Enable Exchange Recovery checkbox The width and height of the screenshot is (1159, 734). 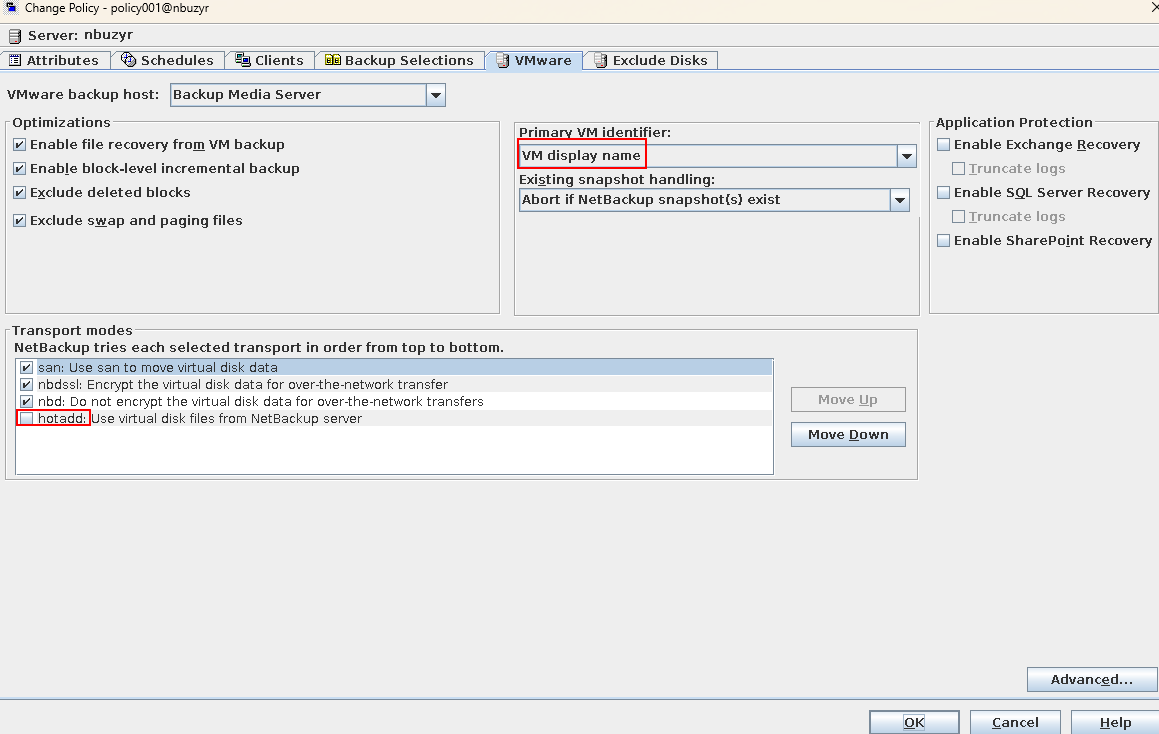click(943, 145)
